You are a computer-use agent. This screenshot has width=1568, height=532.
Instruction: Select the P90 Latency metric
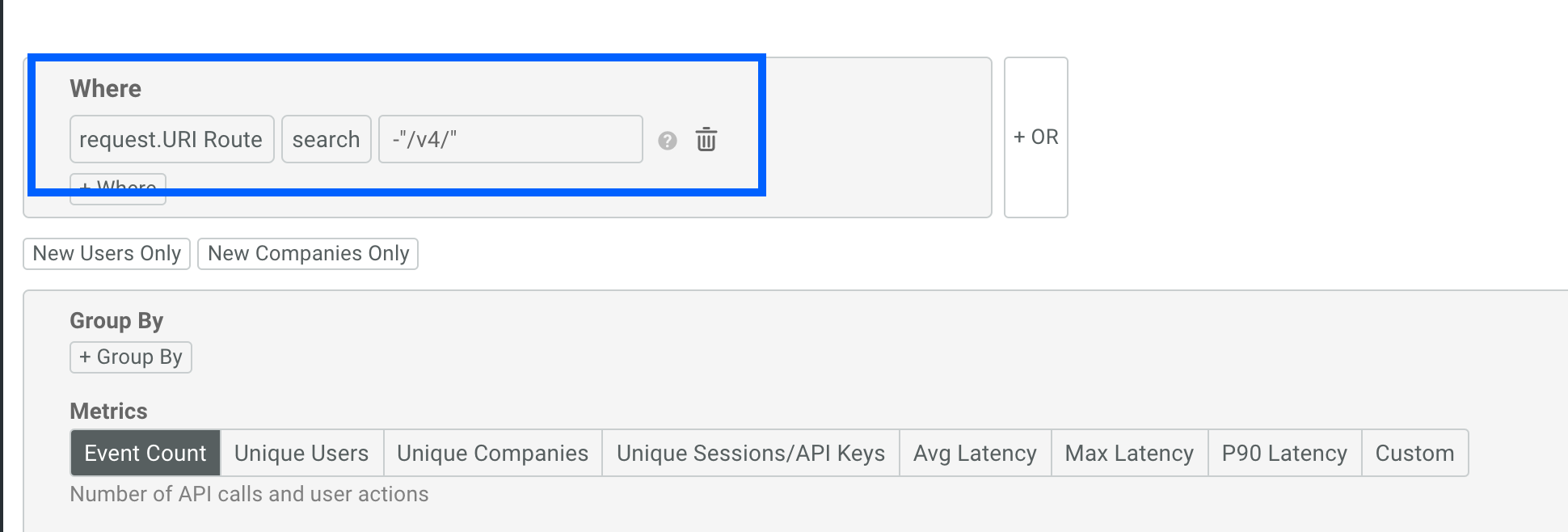coord(1283,453)
